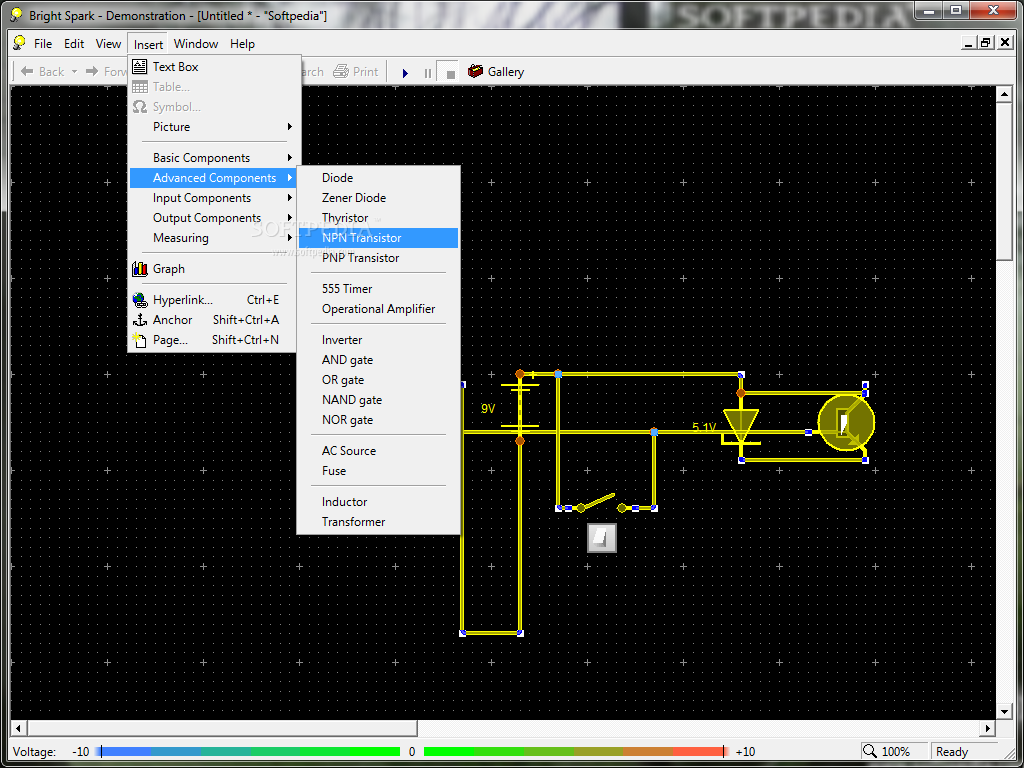Insert a Transformer
Image resolution: width=1024 pixels, height=768 pixels.
378,522
